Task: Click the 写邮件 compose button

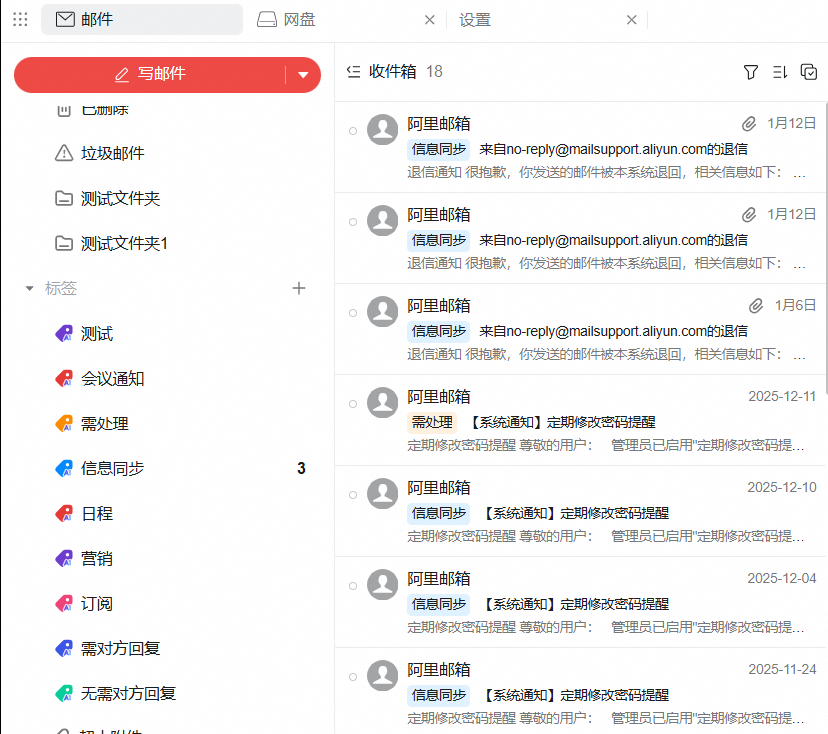Action: (150, 74)
